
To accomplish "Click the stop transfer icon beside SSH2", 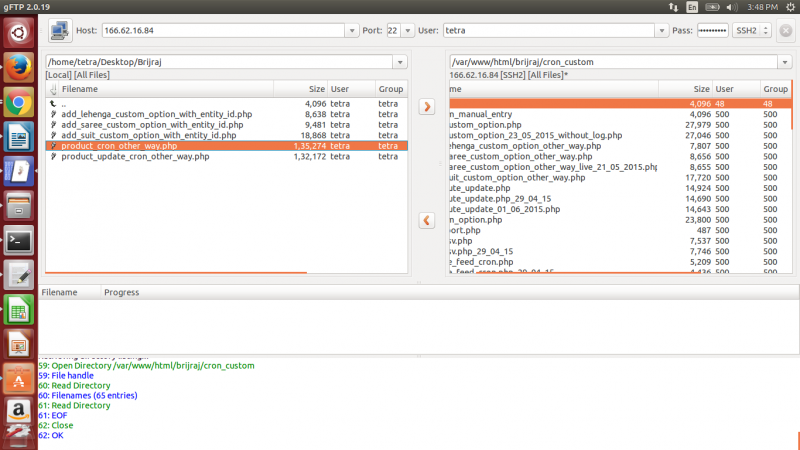I will (786, 31).
